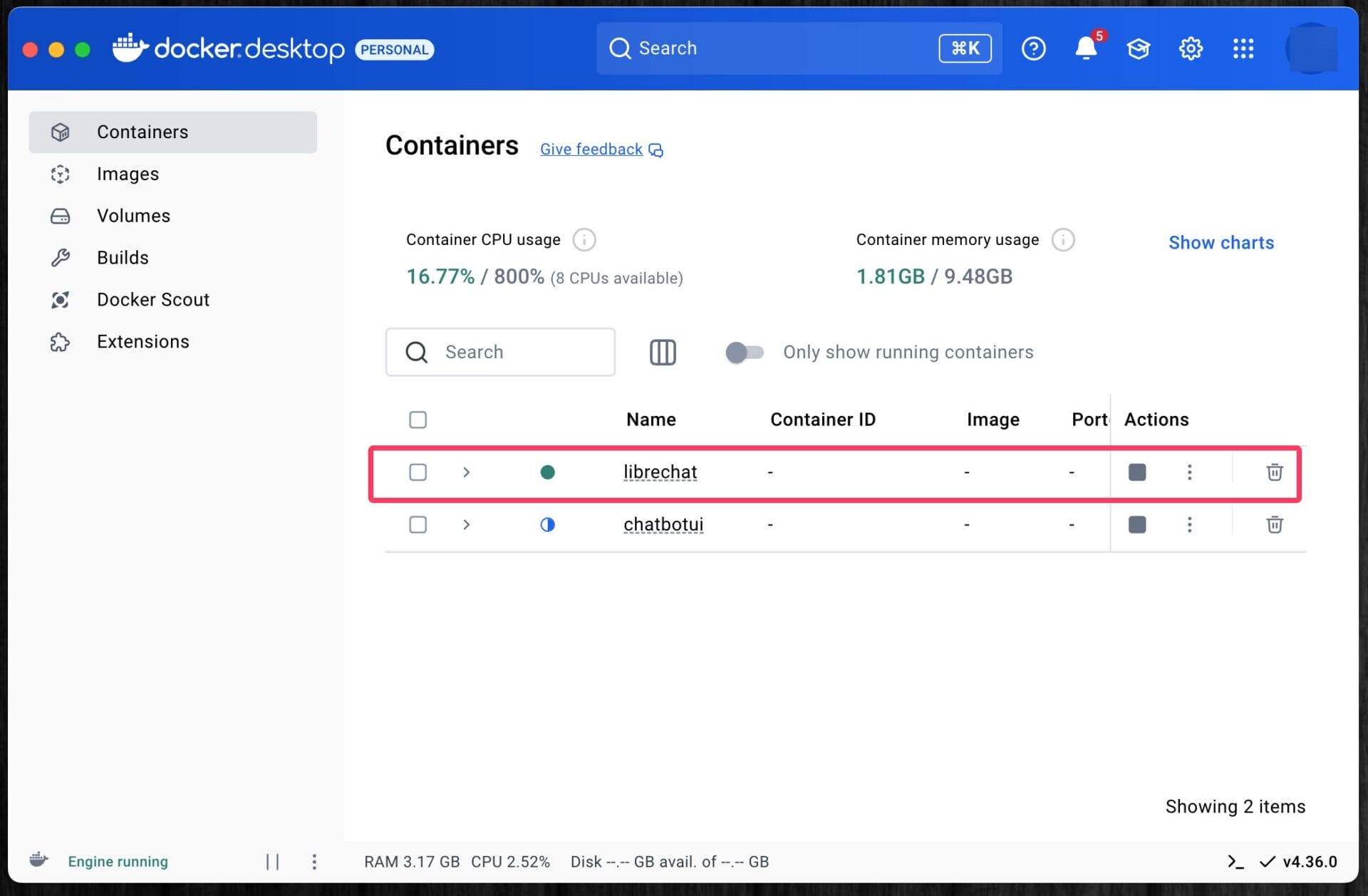Click the help question mark icon
Image resolution: width=1368 pixels, height=896 pixels.
[x=1033, y=48]
